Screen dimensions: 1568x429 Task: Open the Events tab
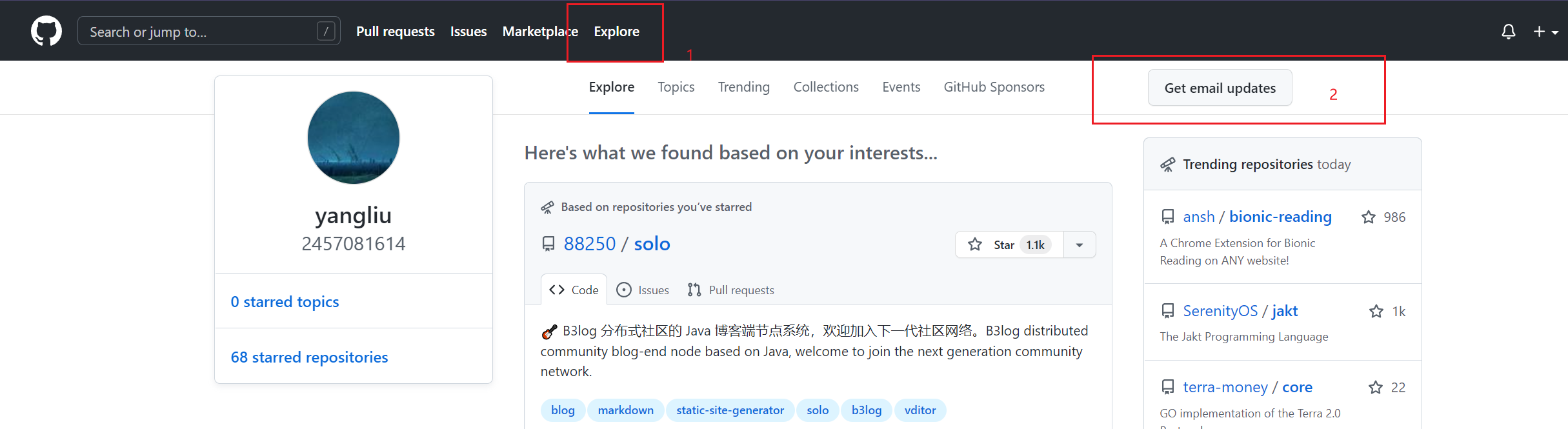[901, 87]
